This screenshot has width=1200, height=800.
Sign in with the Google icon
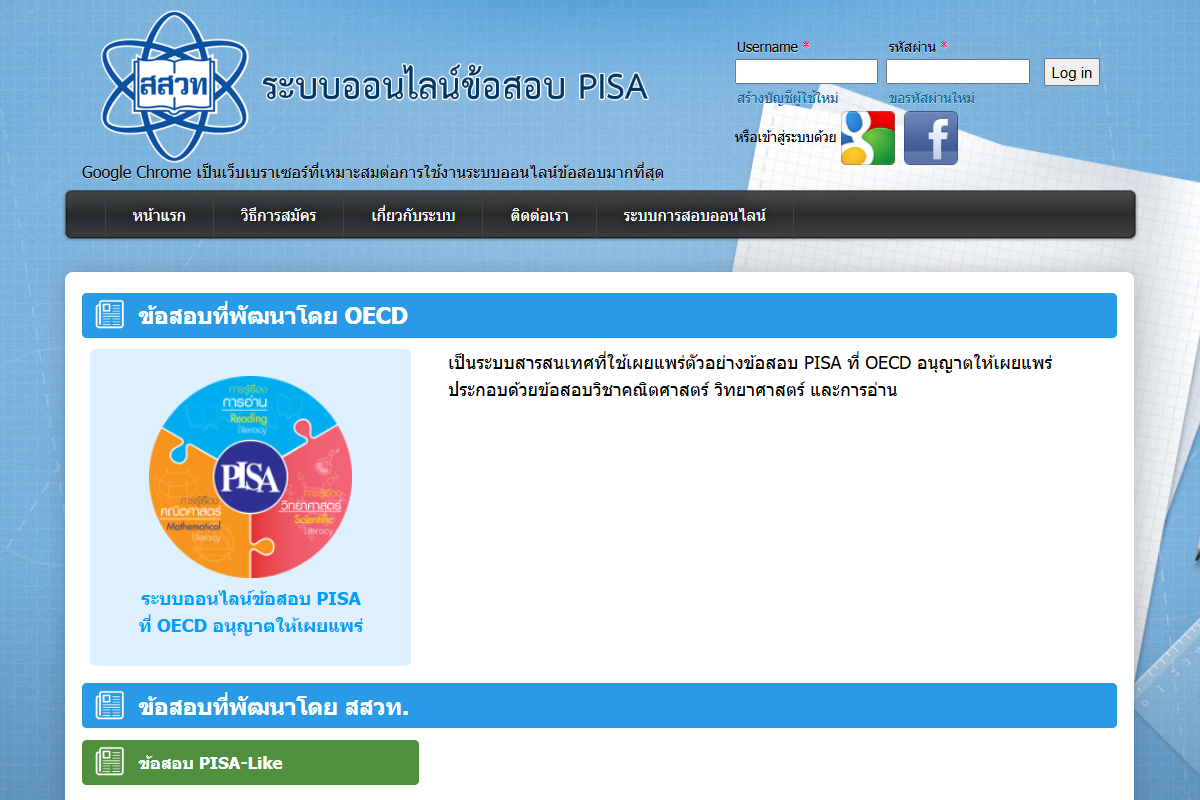868,138
